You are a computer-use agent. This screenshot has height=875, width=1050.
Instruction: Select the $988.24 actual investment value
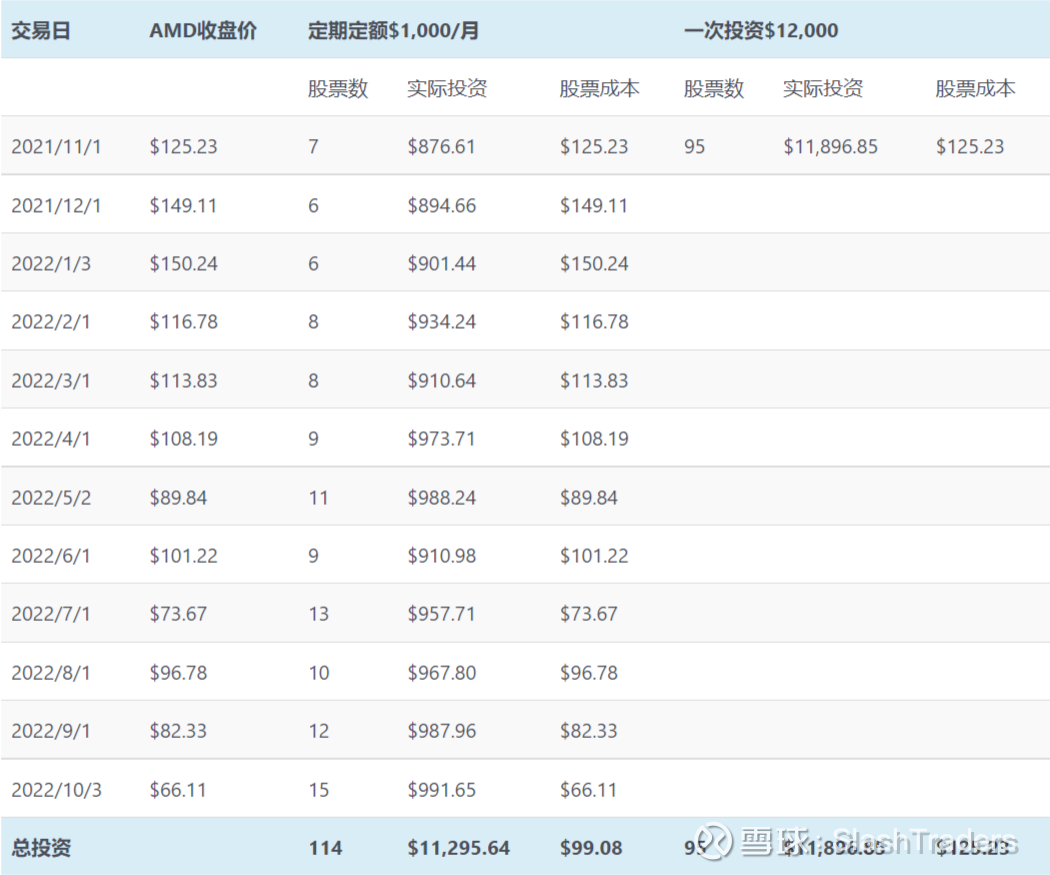(441, 498)
